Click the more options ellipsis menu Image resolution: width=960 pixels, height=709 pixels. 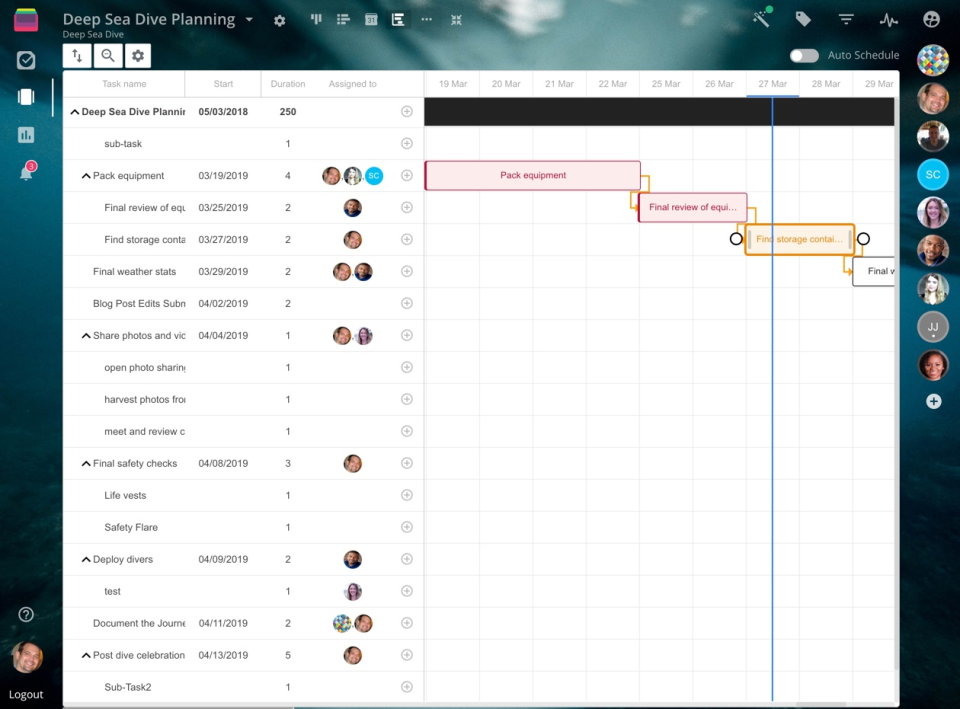[425, 19]
